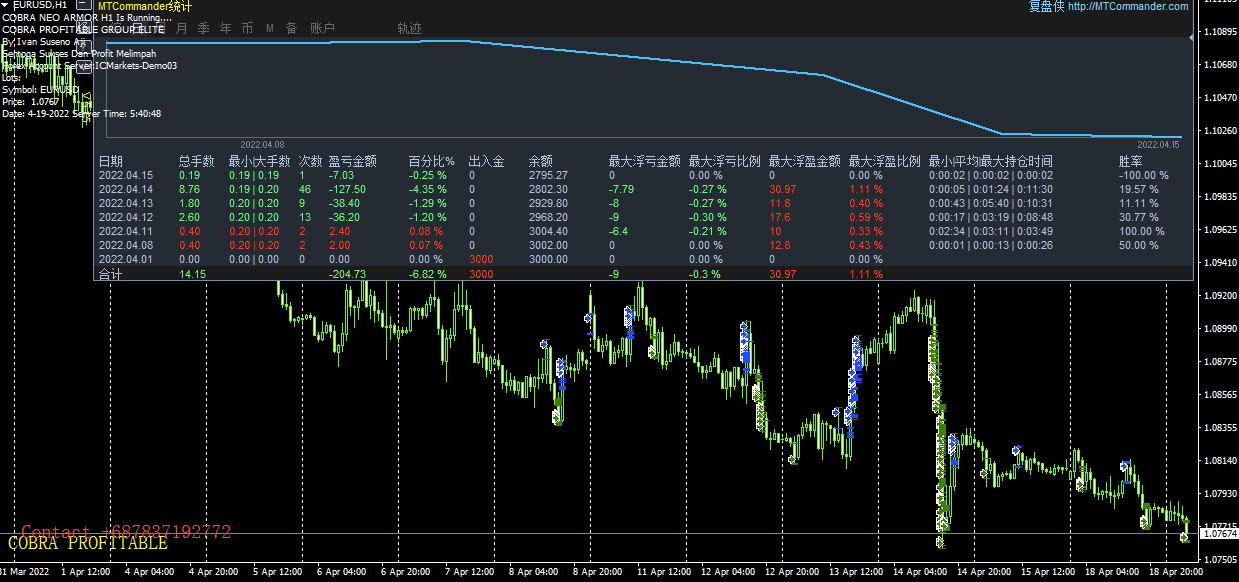Click the 8 Apr 04:00 label on the time axis
Viewport: 1239px width, 582px height.
pyautogui.click(x=535, y=573)
